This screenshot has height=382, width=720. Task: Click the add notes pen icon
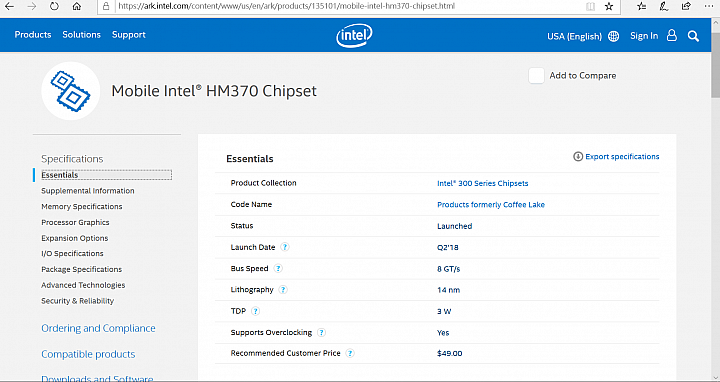(664, 6)
